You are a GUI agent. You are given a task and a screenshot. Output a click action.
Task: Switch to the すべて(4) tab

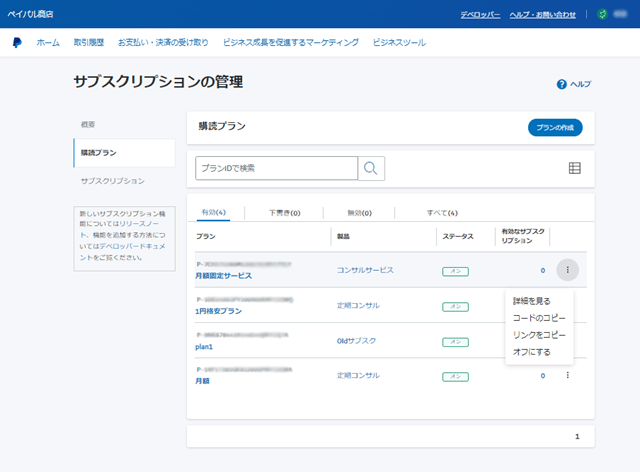coord(441,213)
